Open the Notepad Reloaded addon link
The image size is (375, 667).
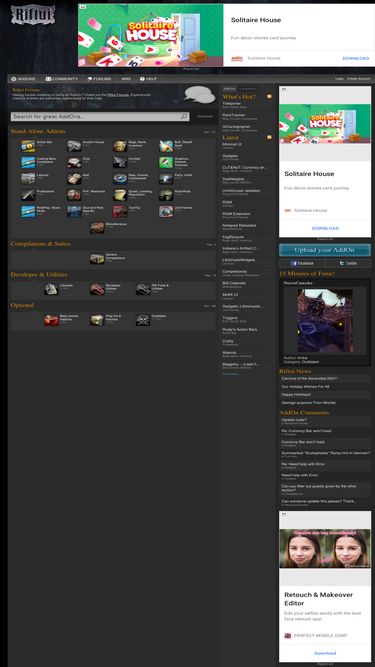coord(239,225)
